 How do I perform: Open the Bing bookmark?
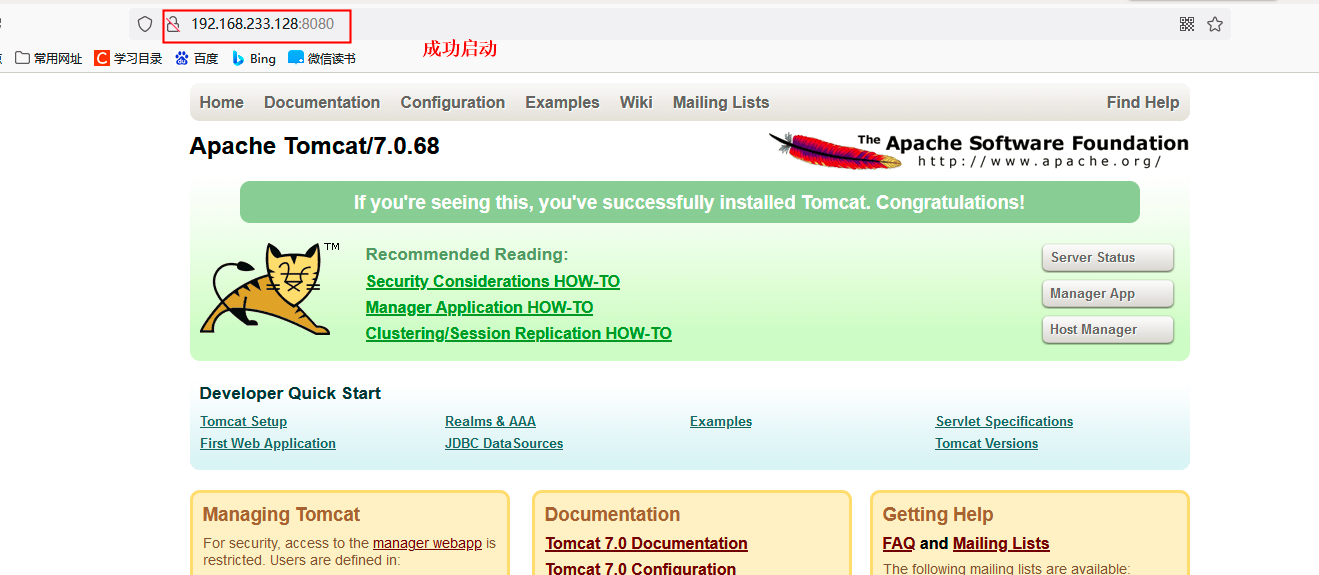(254, 59)
